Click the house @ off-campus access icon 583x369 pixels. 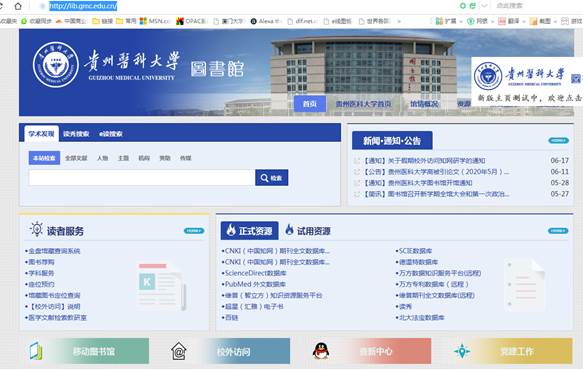[x=178, y=351]
